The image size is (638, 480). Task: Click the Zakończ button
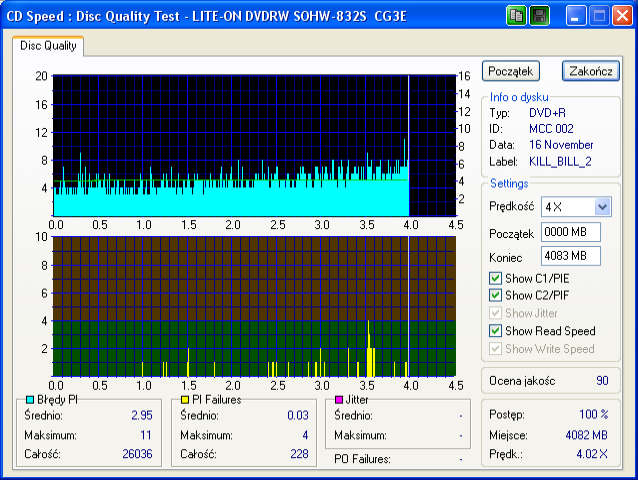coord(591,71)
